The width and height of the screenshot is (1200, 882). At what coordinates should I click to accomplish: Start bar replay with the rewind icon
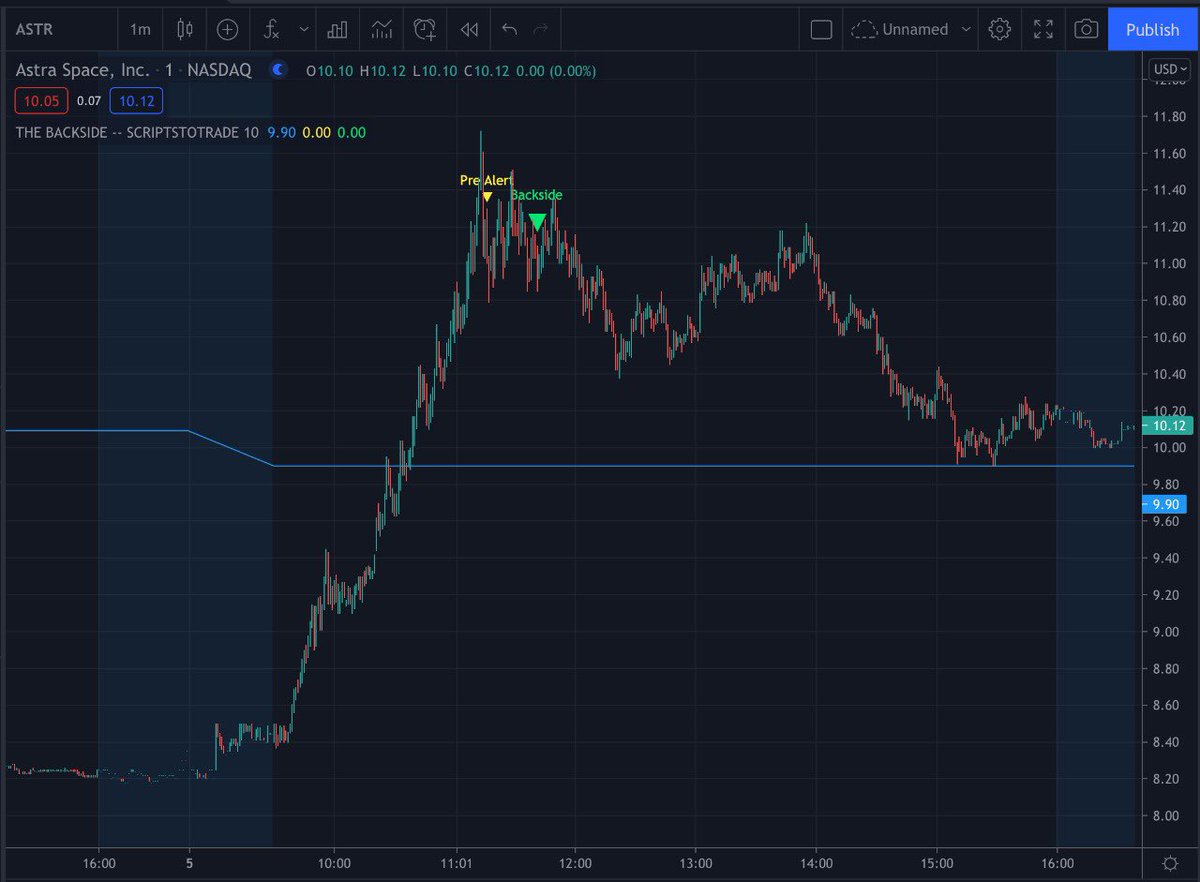click(x=469, y=29)
